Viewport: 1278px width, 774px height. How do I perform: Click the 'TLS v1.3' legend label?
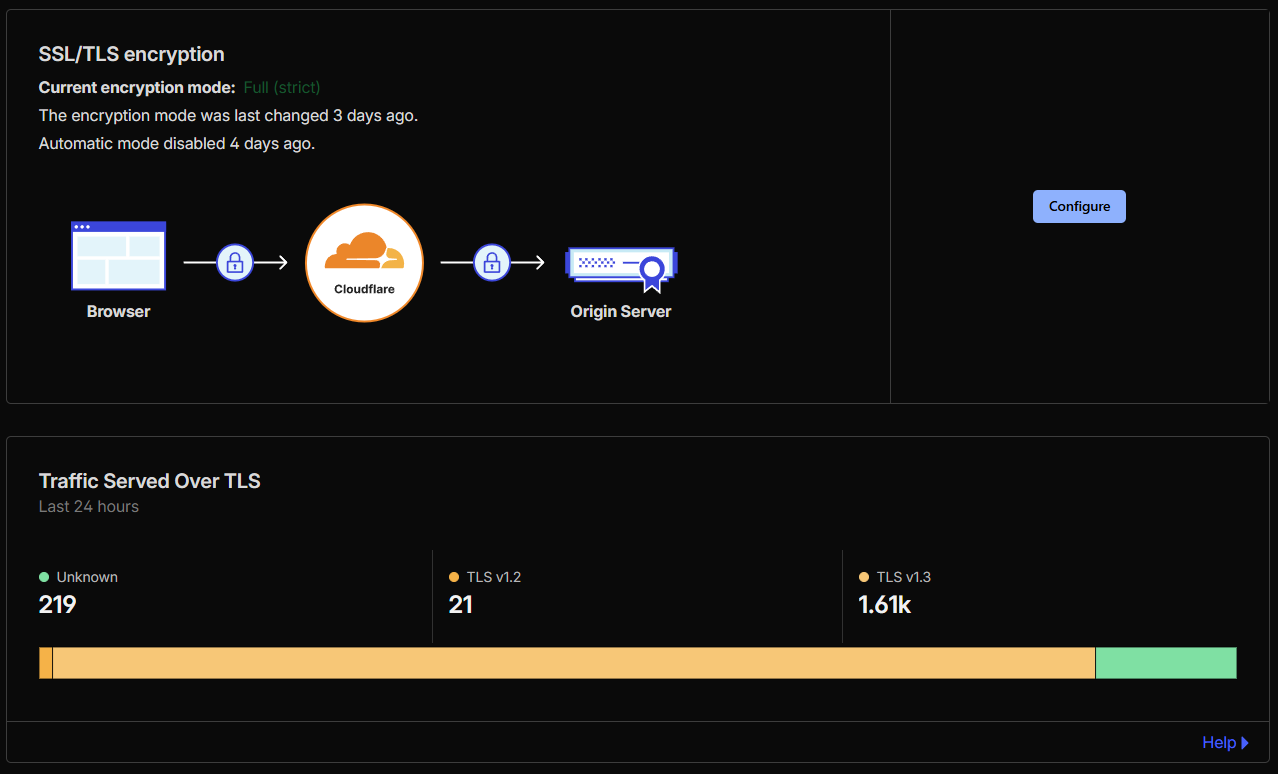pyautogui.click(x=904, y=577)
